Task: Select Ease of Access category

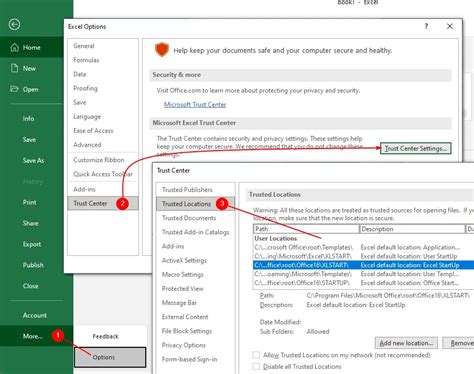Action: click(x=93, y=131)
